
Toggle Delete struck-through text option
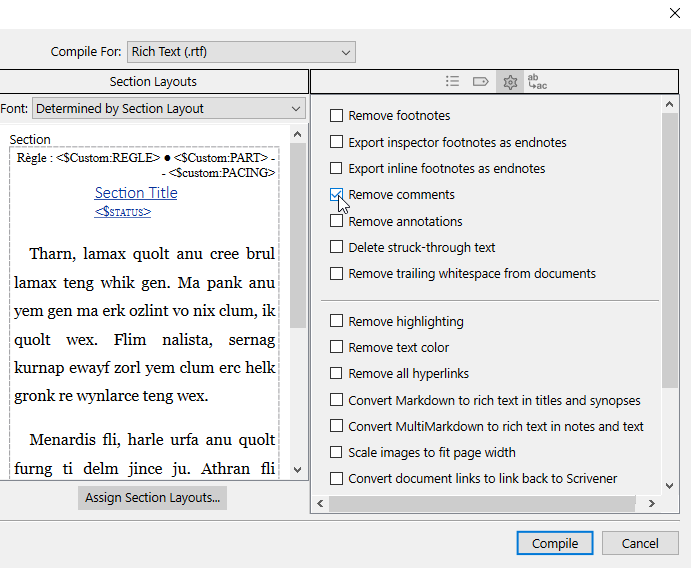[x=337, y=248]
